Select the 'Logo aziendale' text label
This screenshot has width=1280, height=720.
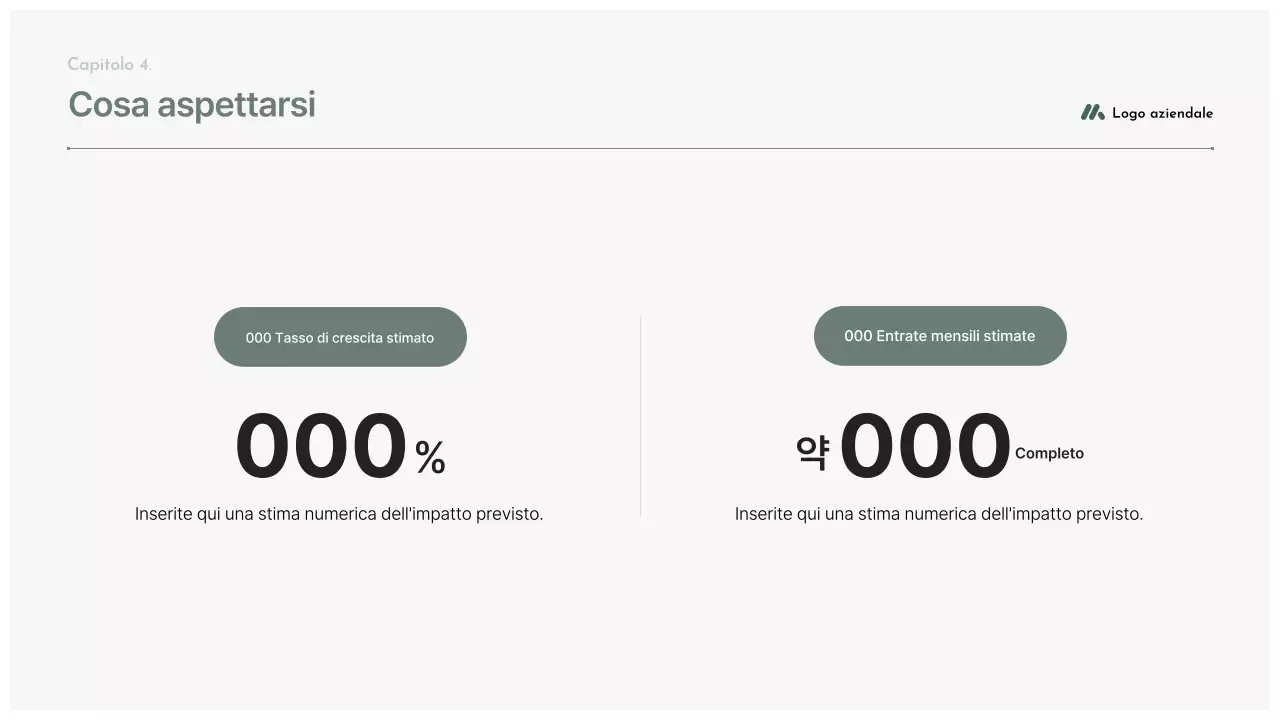pyautogui.click(x=1162, y=114)
